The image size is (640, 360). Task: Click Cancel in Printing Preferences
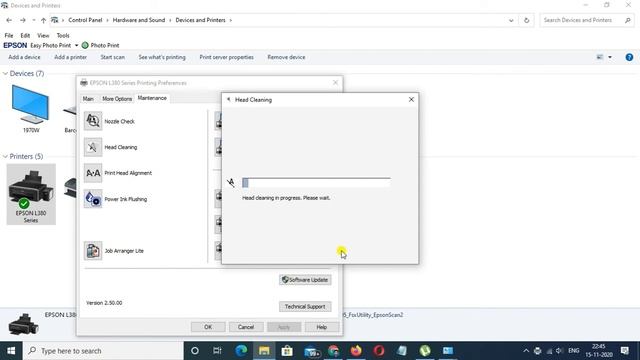click(246, 327)
